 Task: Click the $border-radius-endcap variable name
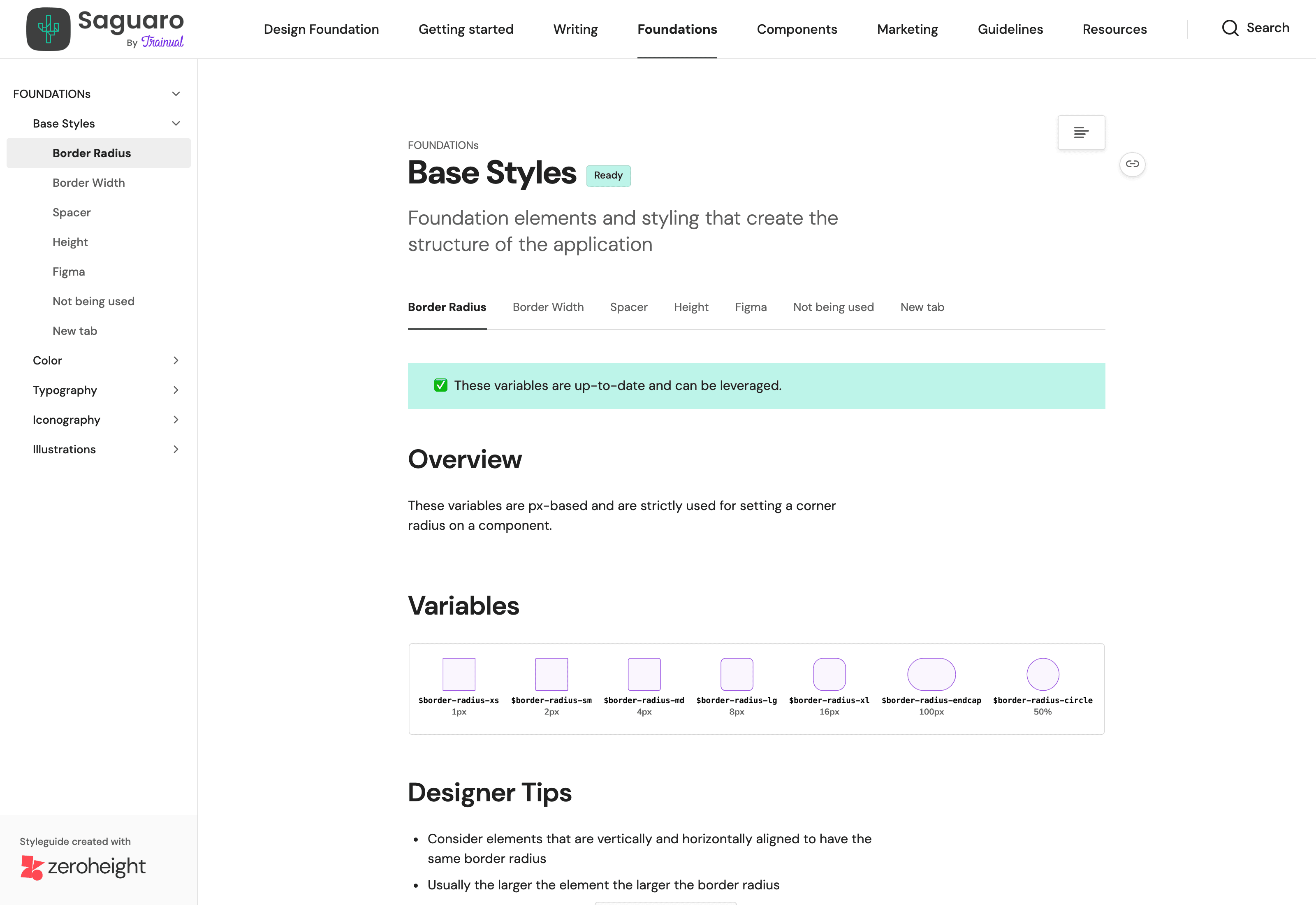point(931,700)
